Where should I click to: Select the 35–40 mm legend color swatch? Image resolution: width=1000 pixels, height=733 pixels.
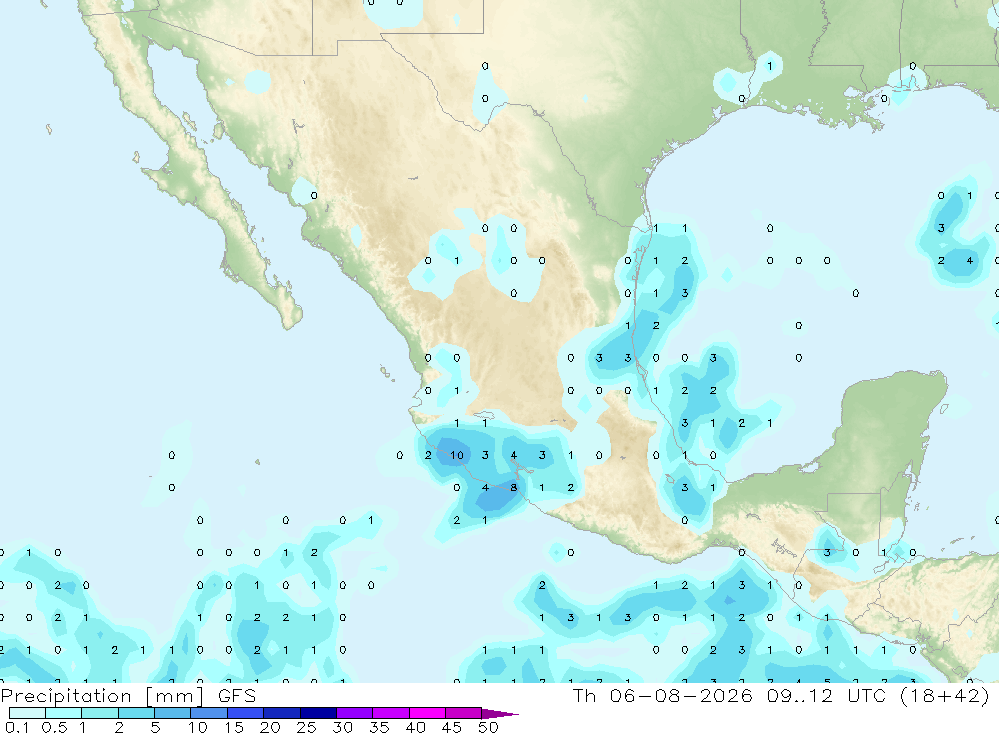pyautogui.click(x=391, y=713)
